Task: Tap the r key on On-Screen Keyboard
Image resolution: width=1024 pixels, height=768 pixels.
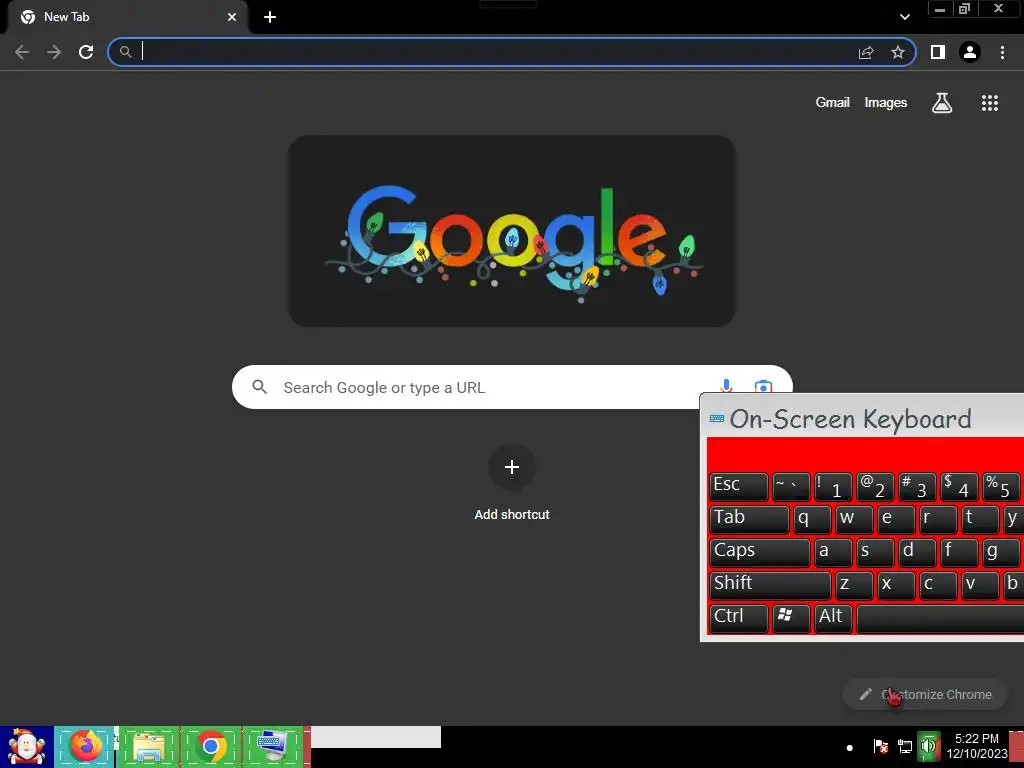Action: tap(938, 519)
